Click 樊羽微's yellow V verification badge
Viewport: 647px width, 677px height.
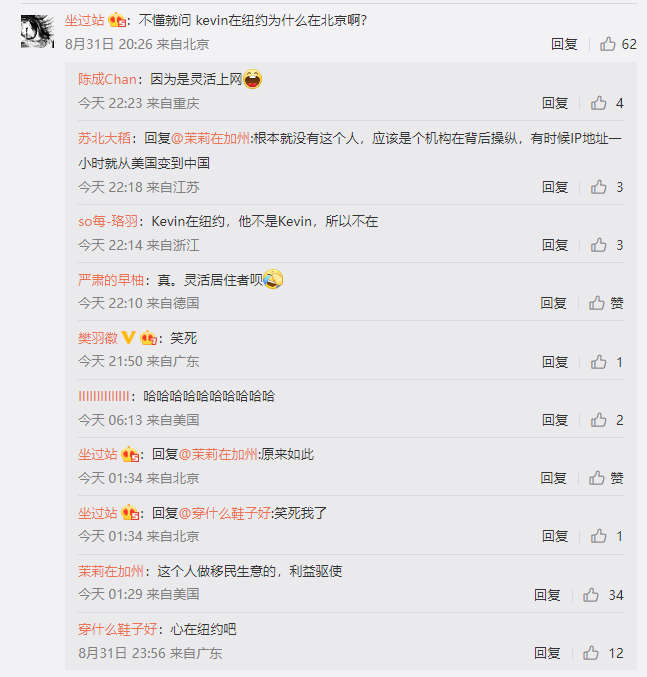pos(128,337)
